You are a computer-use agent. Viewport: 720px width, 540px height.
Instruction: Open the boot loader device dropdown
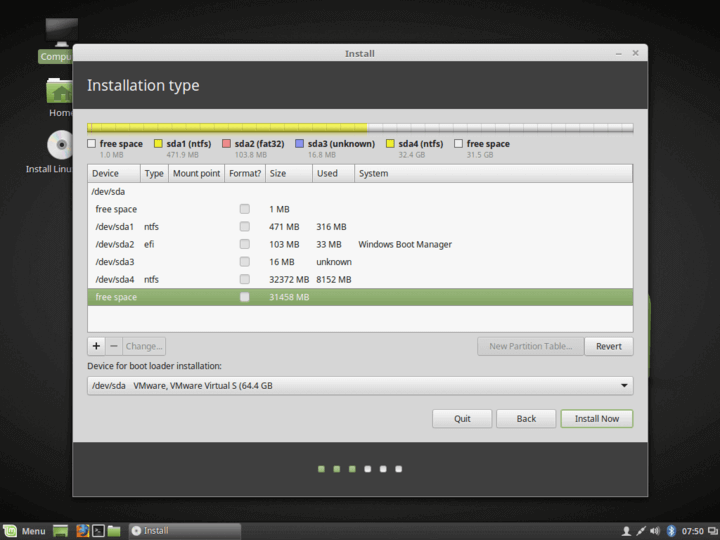(x=360, y=385)
